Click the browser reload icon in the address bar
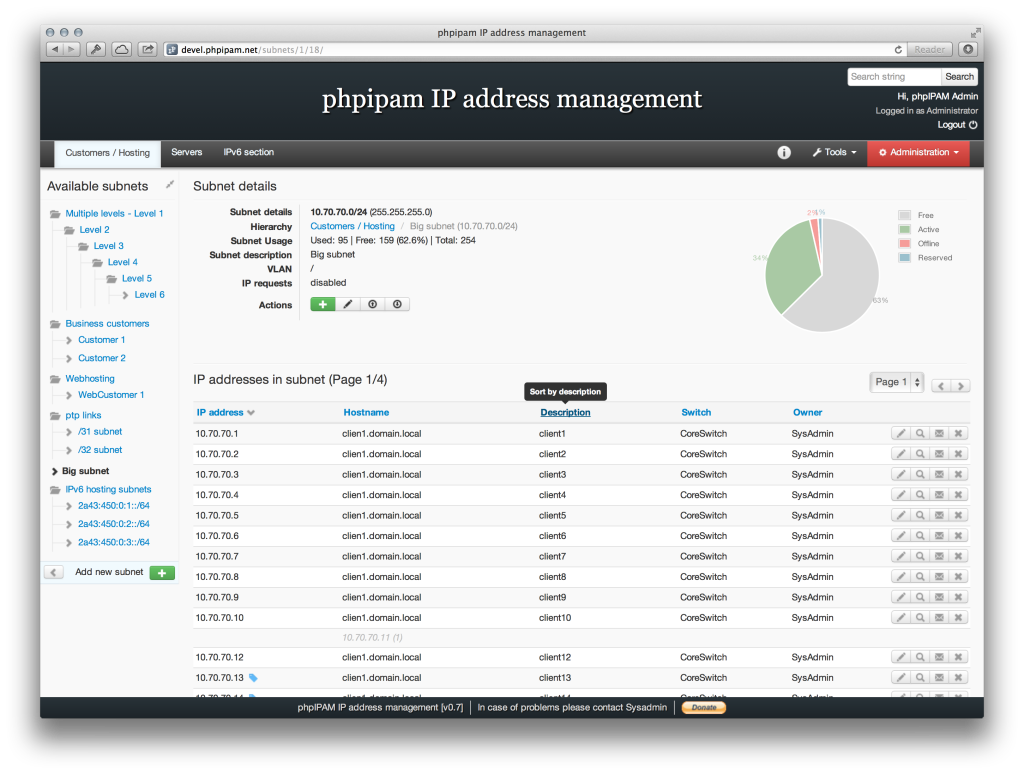 (x=899, y=50)
